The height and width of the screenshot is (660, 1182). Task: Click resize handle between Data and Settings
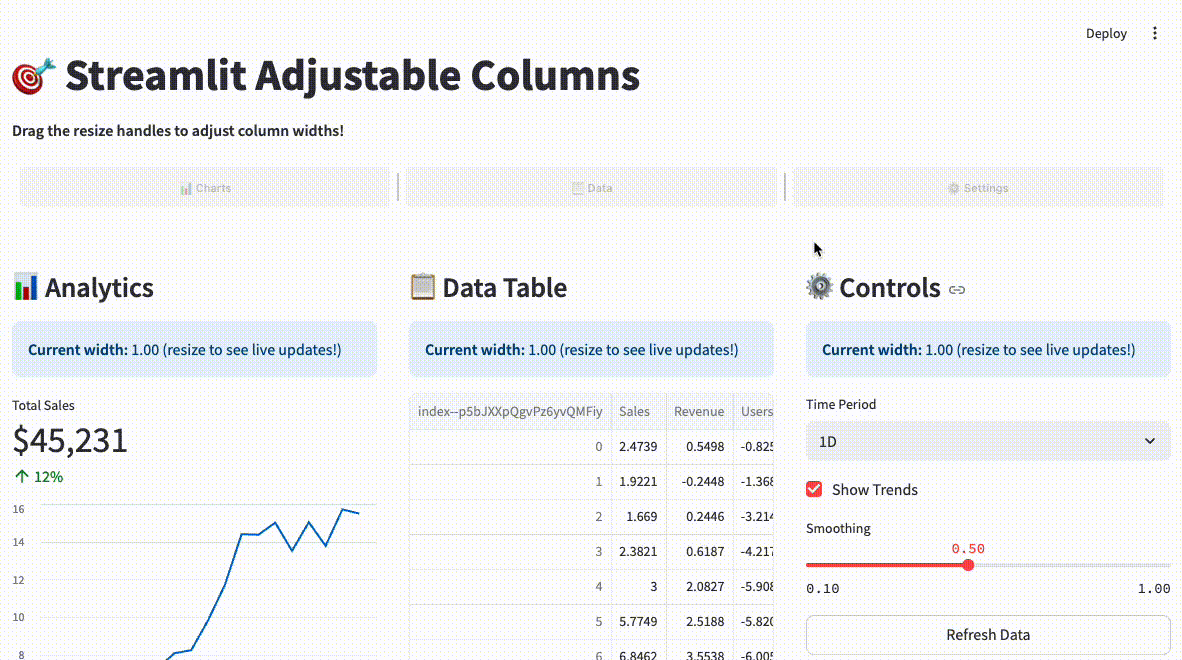click(x=785, y=187)
